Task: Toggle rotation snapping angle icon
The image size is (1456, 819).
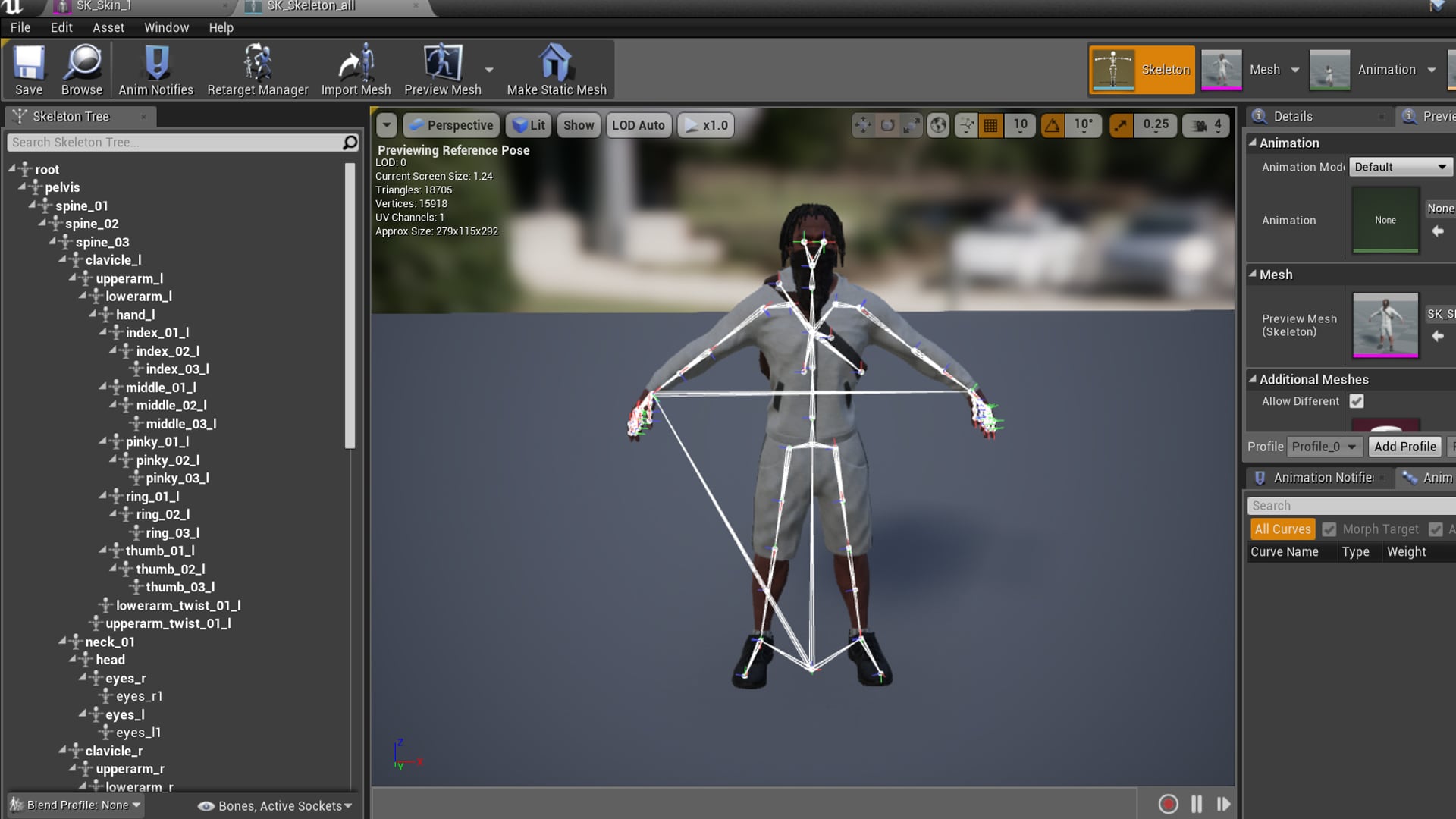Action: (x=1053, y=125)
